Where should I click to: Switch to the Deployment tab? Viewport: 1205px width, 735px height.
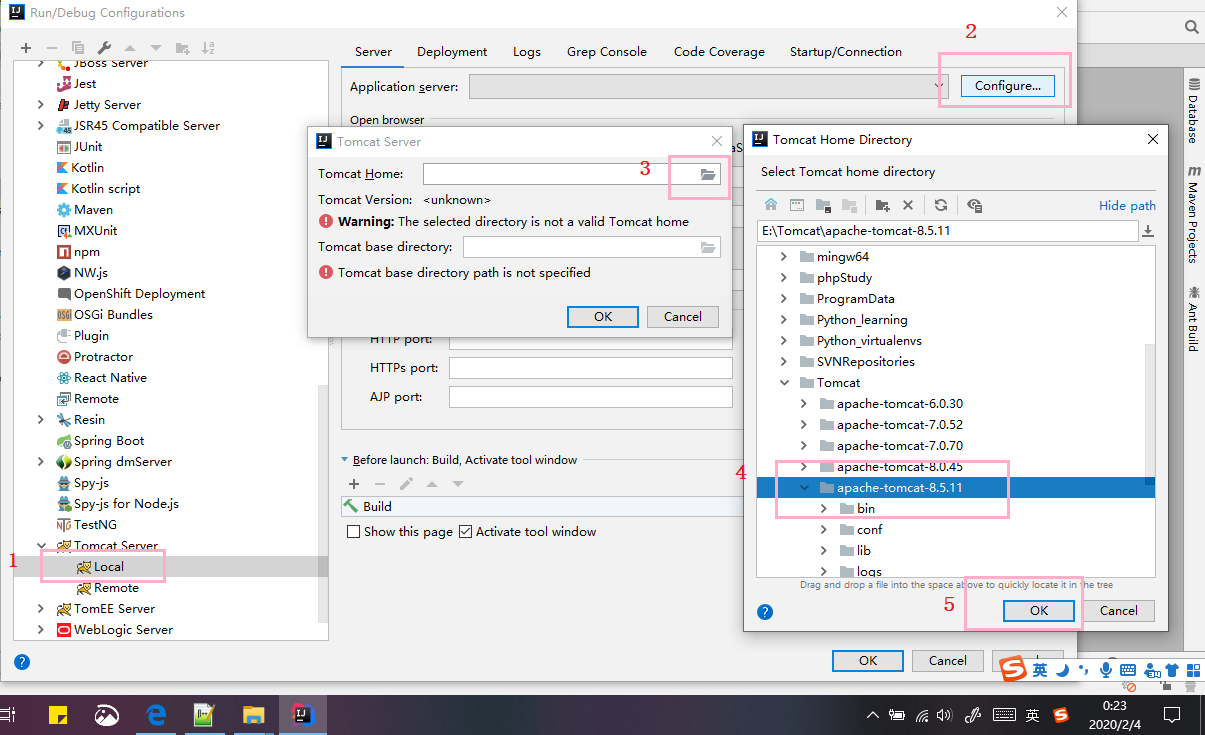[x=452, y=52]
